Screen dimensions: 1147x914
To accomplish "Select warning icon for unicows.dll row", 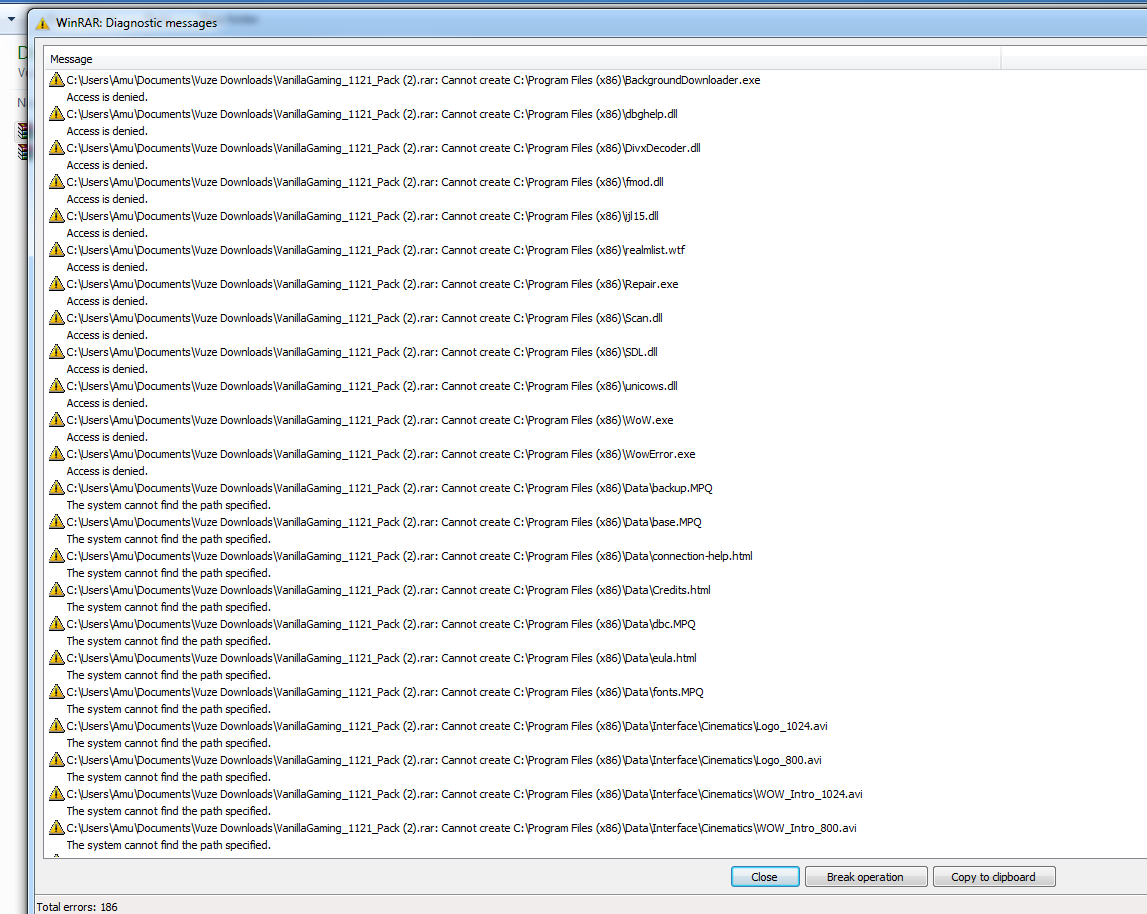I will pos(56,385).
